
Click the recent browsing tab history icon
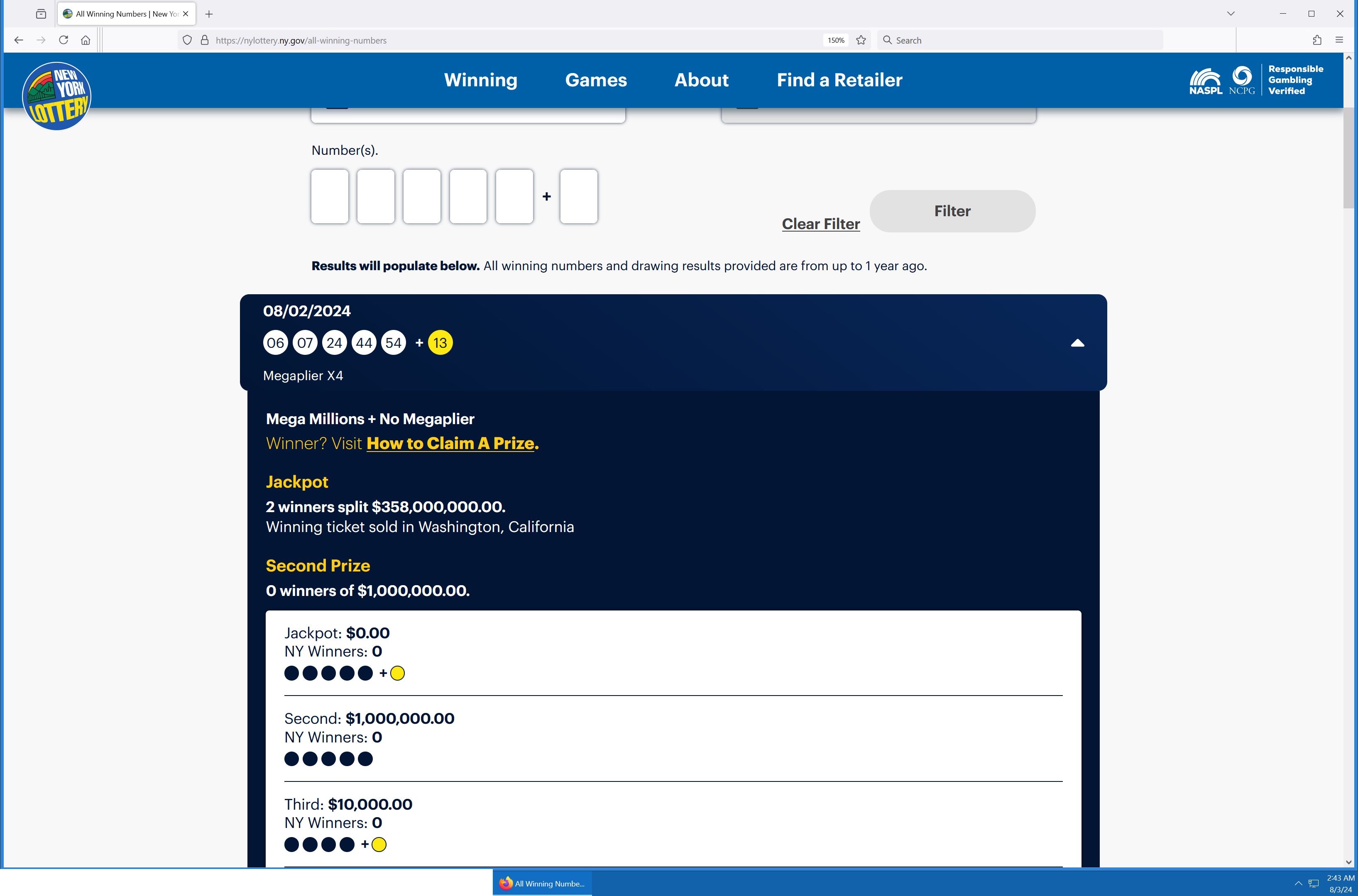point(41,14)
